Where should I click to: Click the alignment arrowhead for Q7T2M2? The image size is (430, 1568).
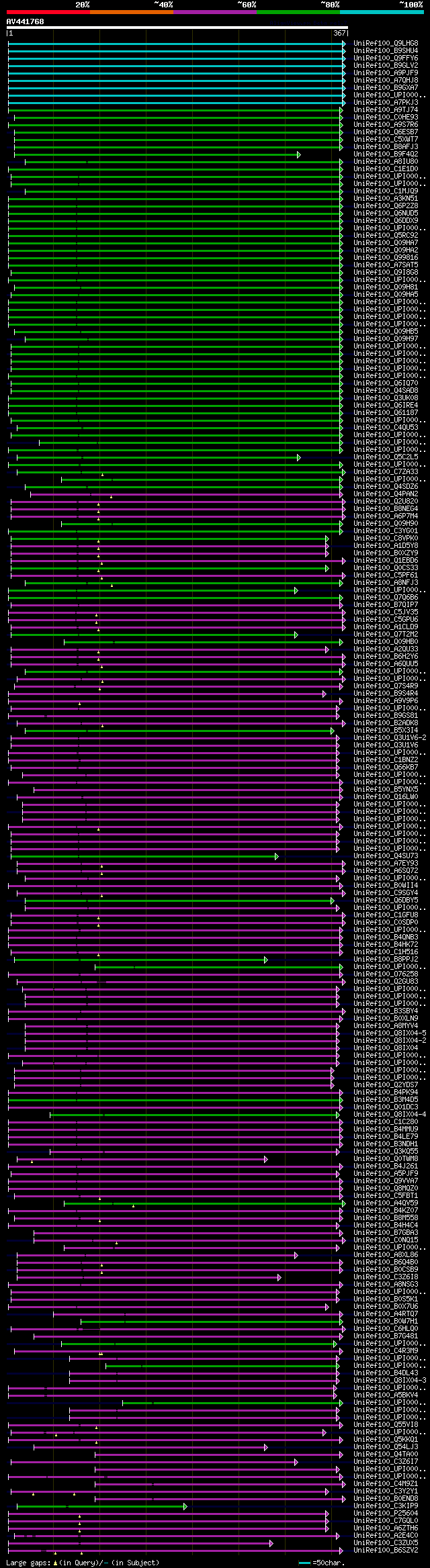pyautogui.click(x=296, y=635)
